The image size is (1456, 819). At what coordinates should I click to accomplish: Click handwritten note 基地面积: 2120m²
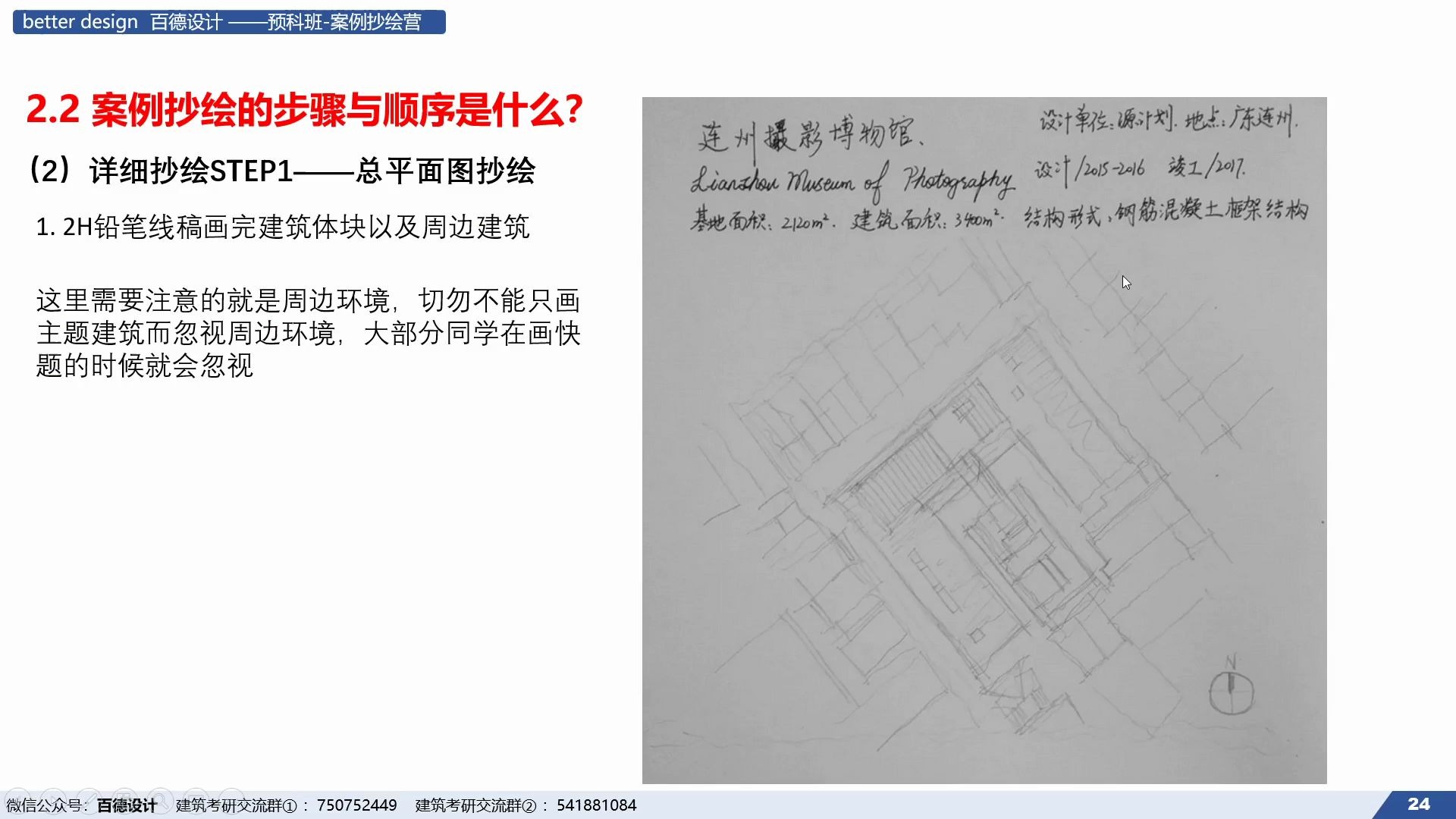tap(762, 220)
